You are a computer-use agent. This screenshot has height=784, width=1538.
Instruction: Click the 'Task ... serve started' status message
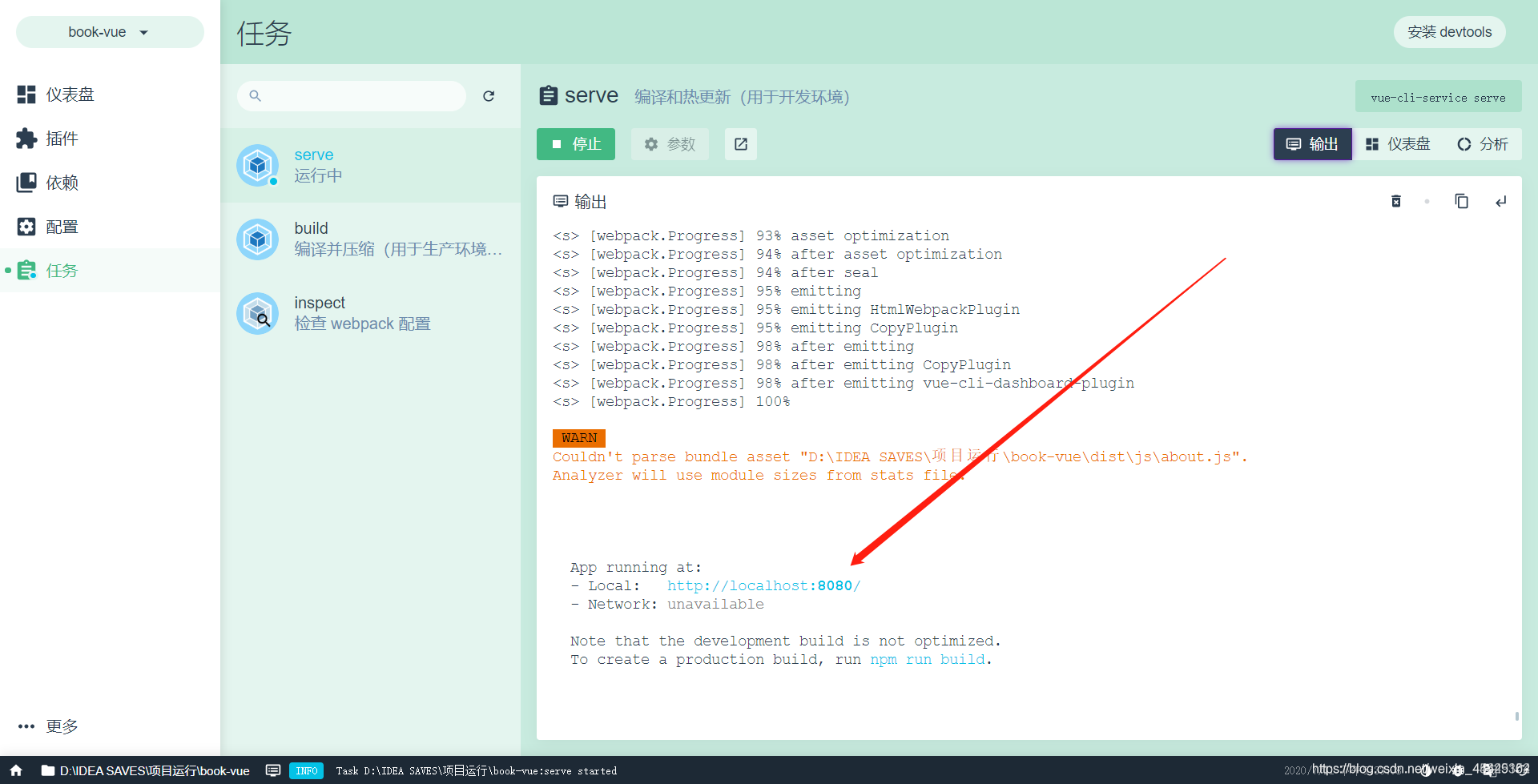tap(477, 771)
